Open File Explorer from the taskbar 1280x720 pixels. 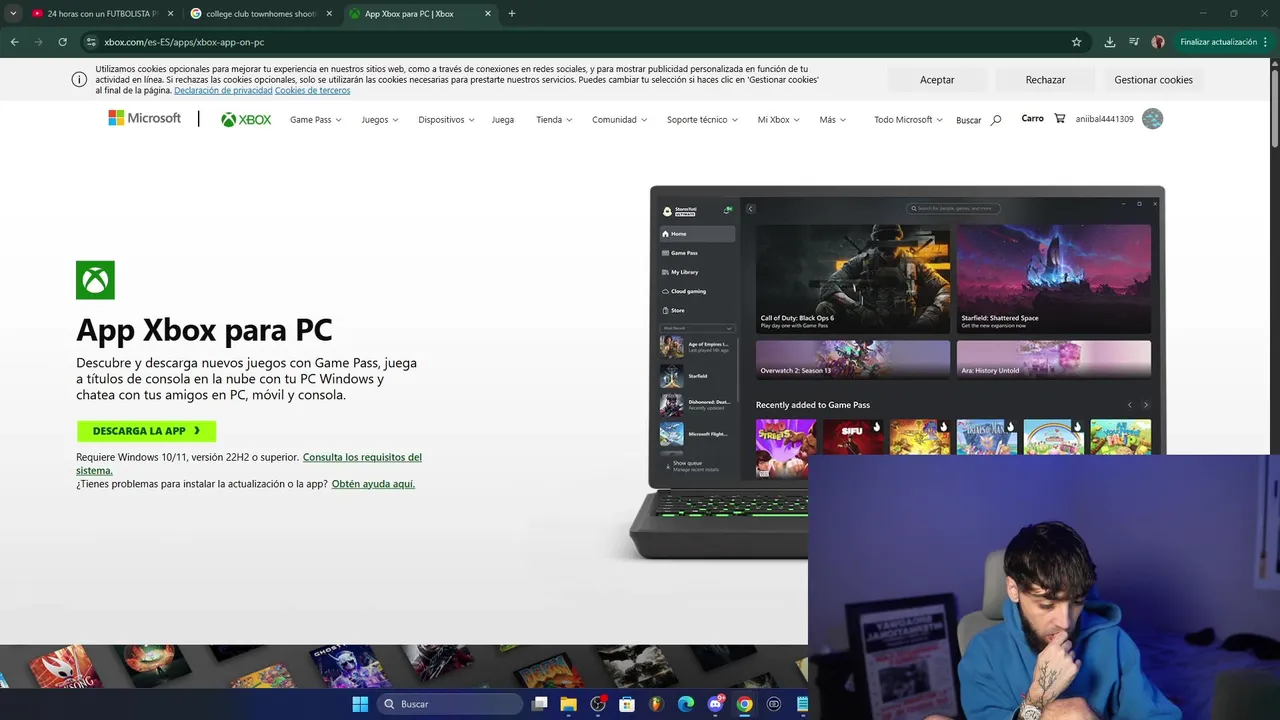[569, 704]
